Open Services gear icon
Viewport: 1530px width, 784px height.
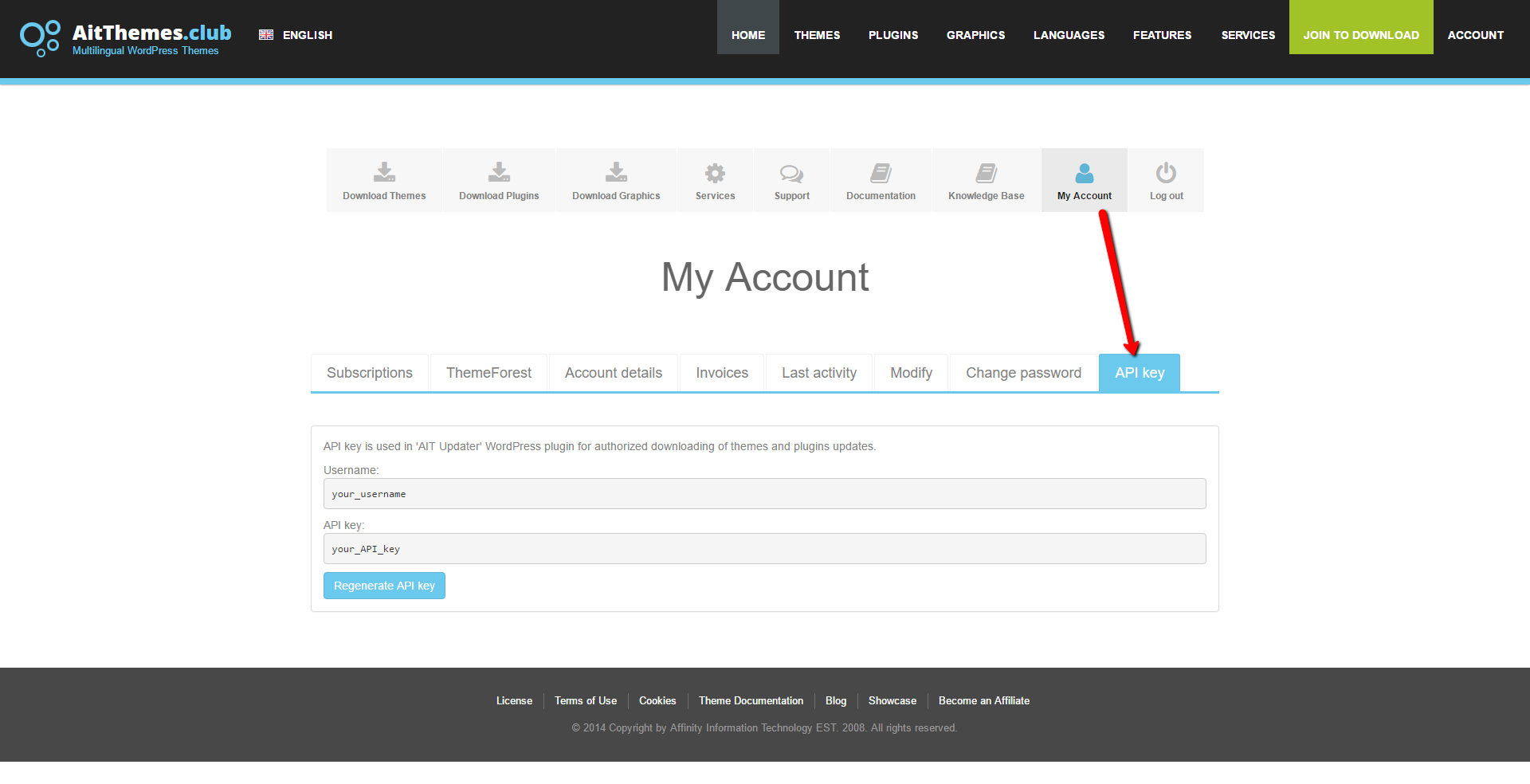(715, 173)
